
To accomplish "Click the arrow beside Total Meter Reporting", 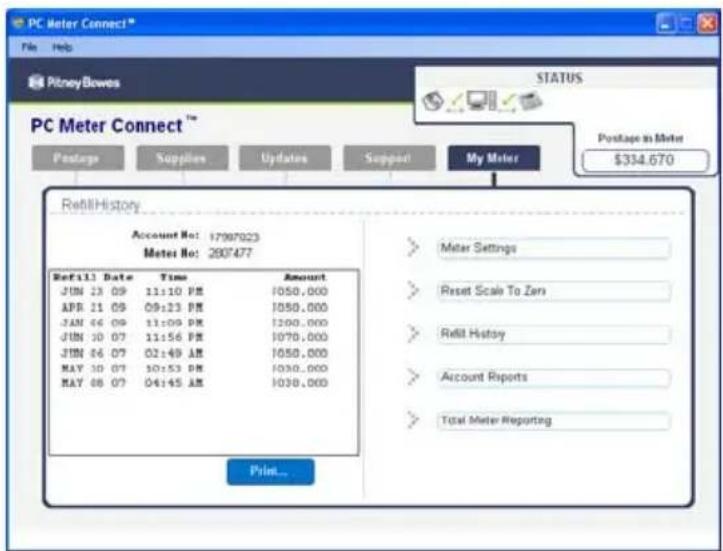I will coord(413,420).
